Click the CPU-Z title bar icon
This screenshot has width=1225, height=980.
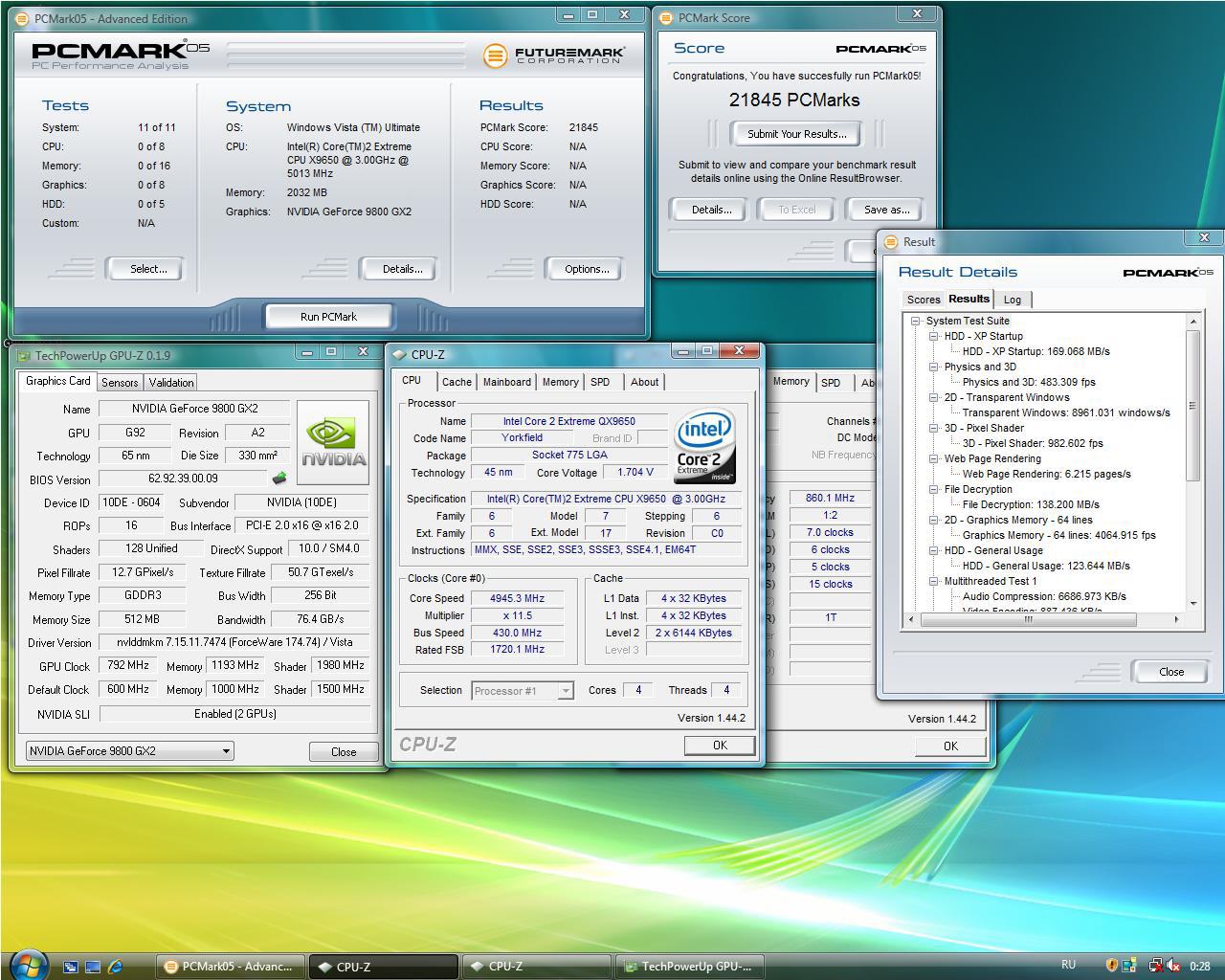click(x=400, y=354)
